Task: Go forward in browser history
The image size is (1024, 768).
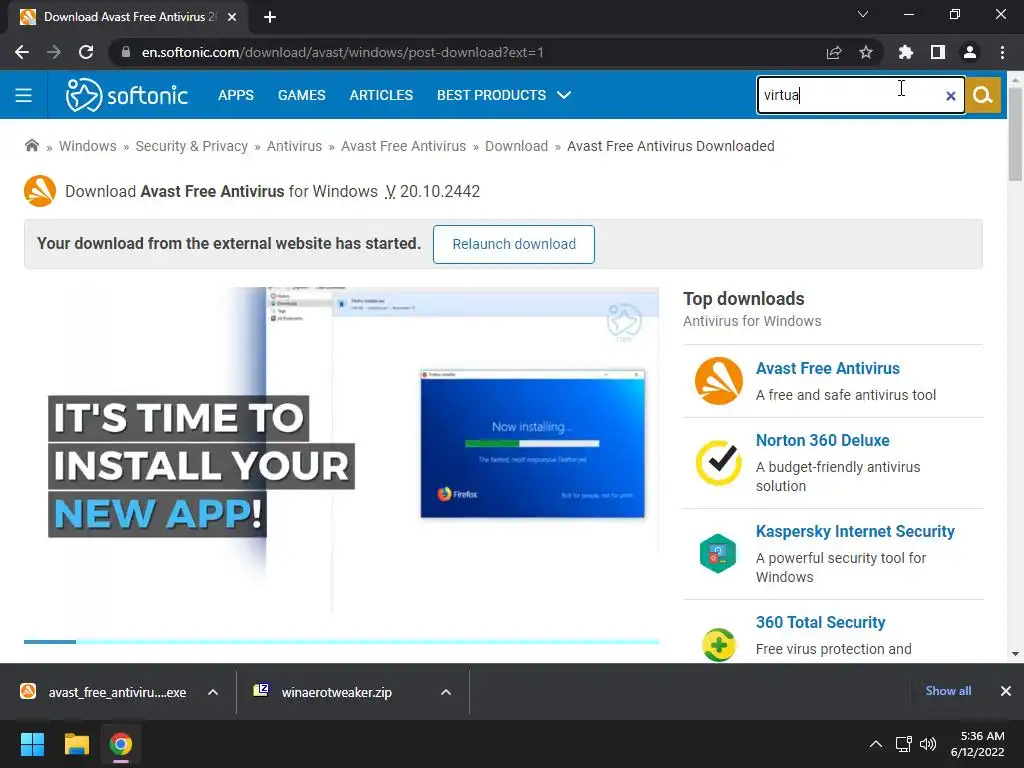Action: [x=54, y=52]
